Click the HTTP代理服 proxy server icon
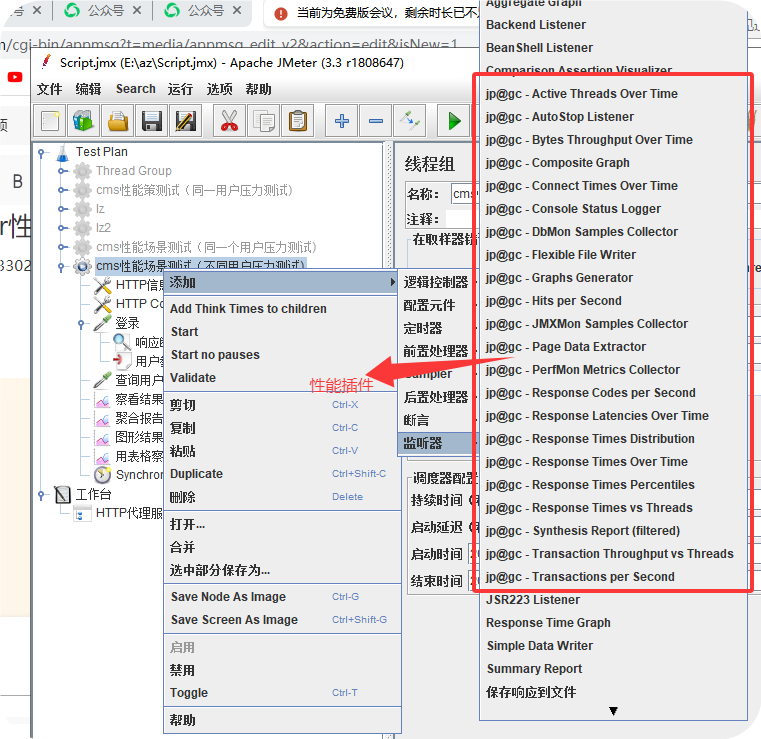761x739 pixels. click(x=83, y=513)
